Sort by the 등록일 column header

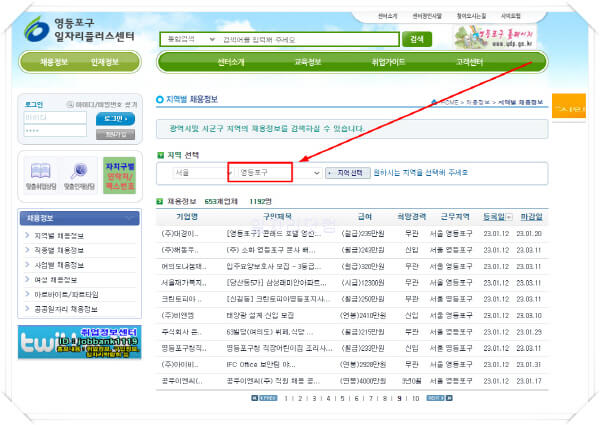coord(494,217)
